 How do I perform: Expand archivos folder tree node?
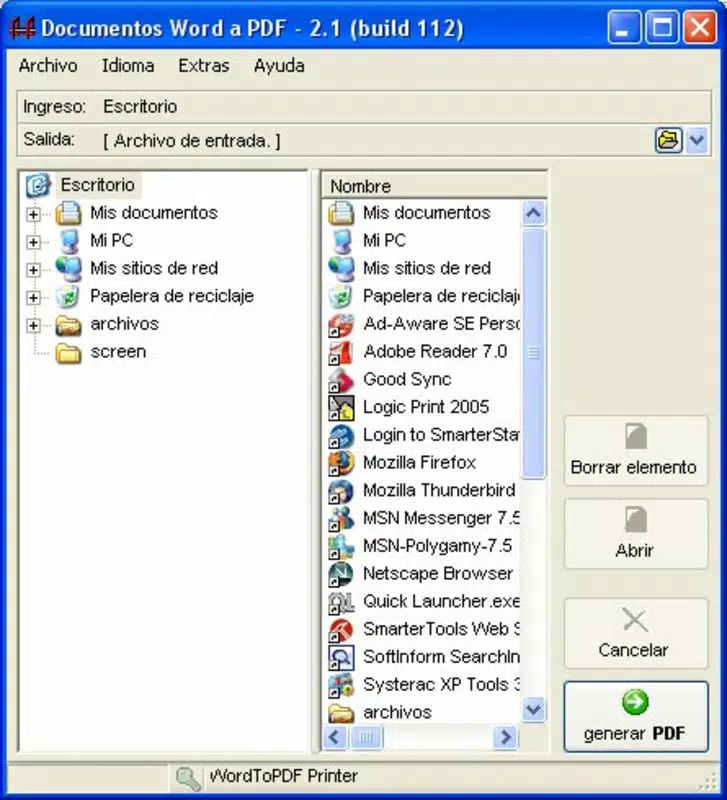33,324
